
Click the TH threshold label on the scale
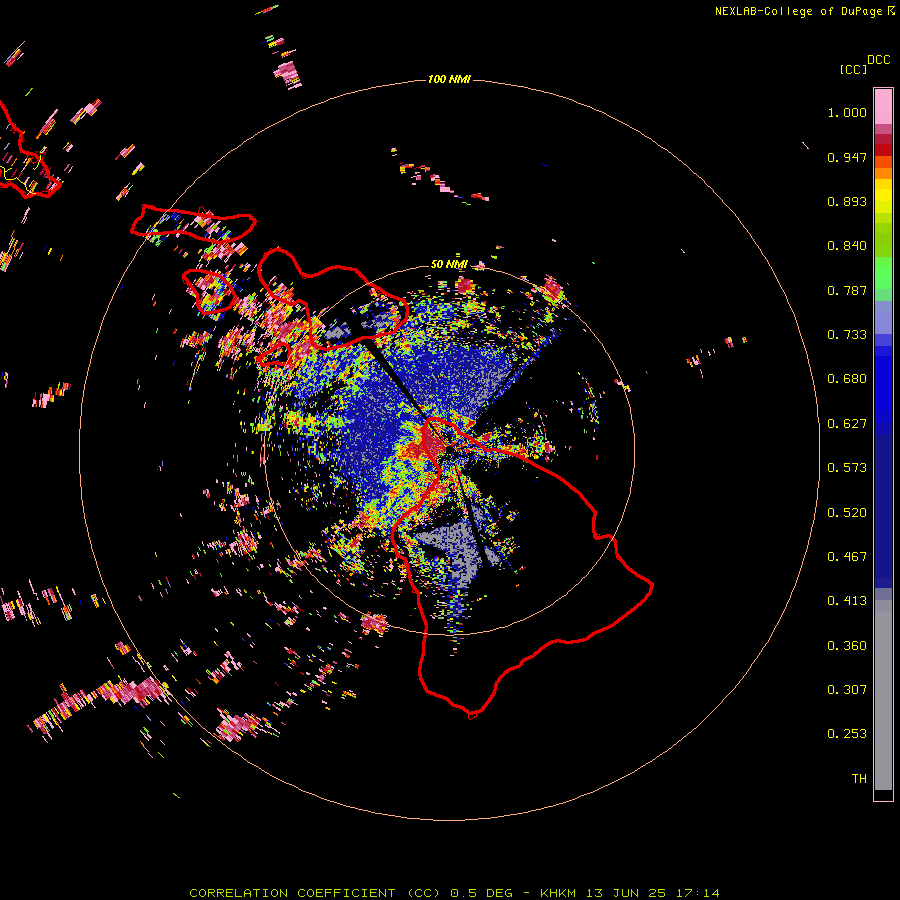click(859, 779)
